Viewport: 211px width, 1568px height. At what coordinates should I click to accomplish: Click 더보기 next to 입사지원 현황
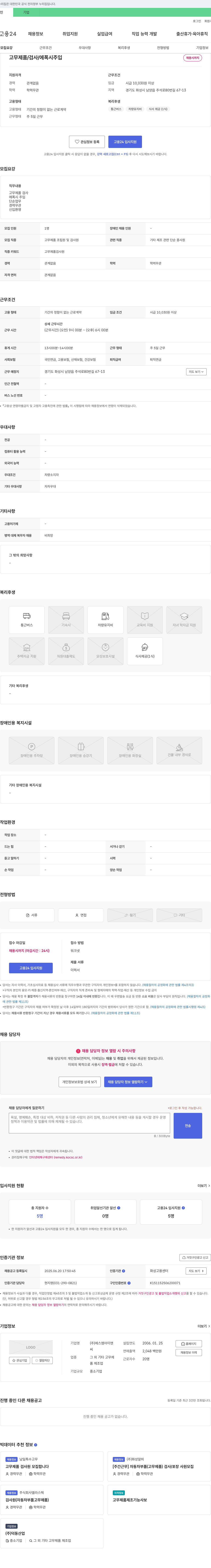204,1186
